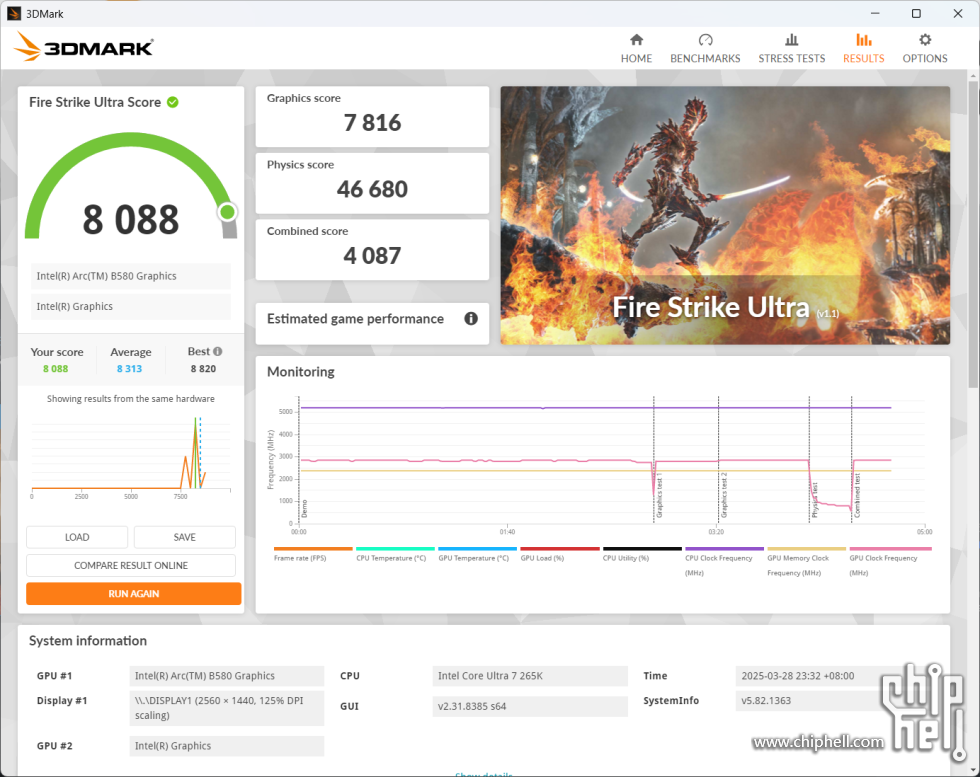This screenshot has width=980, height=777.
Task: Open the Options tab
Action: point(924,49)
